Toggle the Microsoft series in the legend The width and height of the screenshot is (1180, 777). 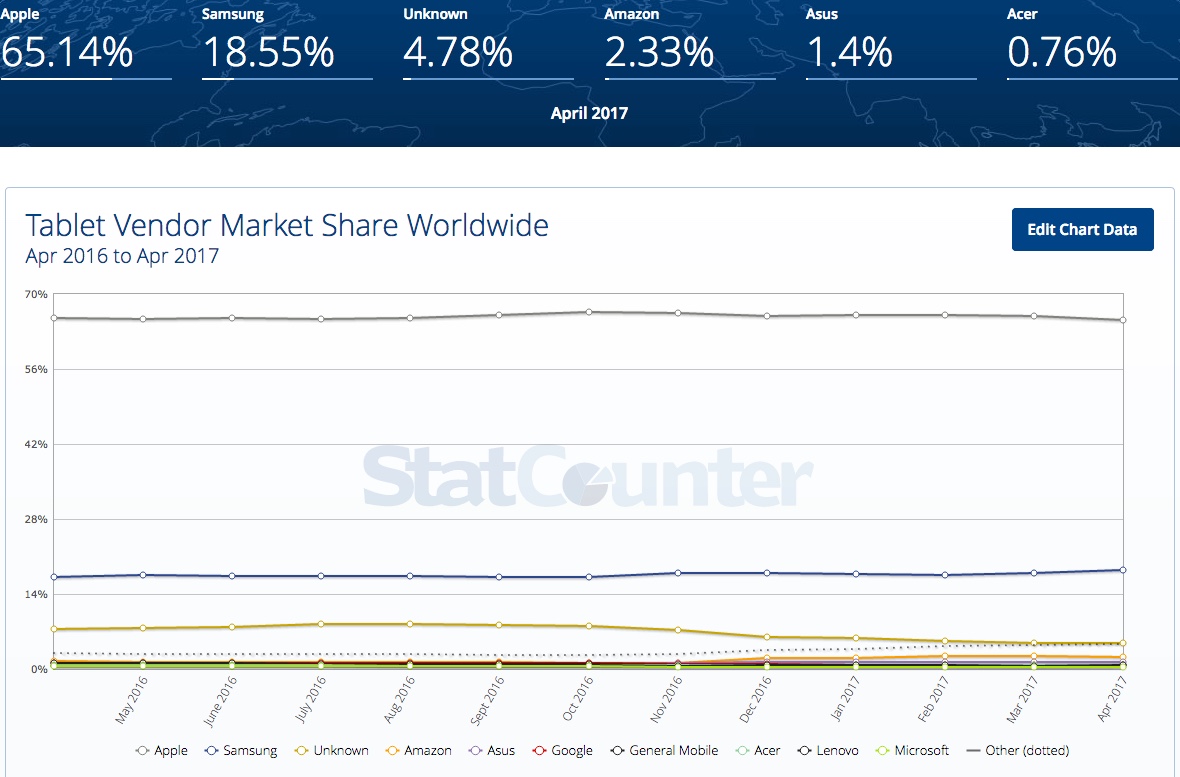[912, 751]
